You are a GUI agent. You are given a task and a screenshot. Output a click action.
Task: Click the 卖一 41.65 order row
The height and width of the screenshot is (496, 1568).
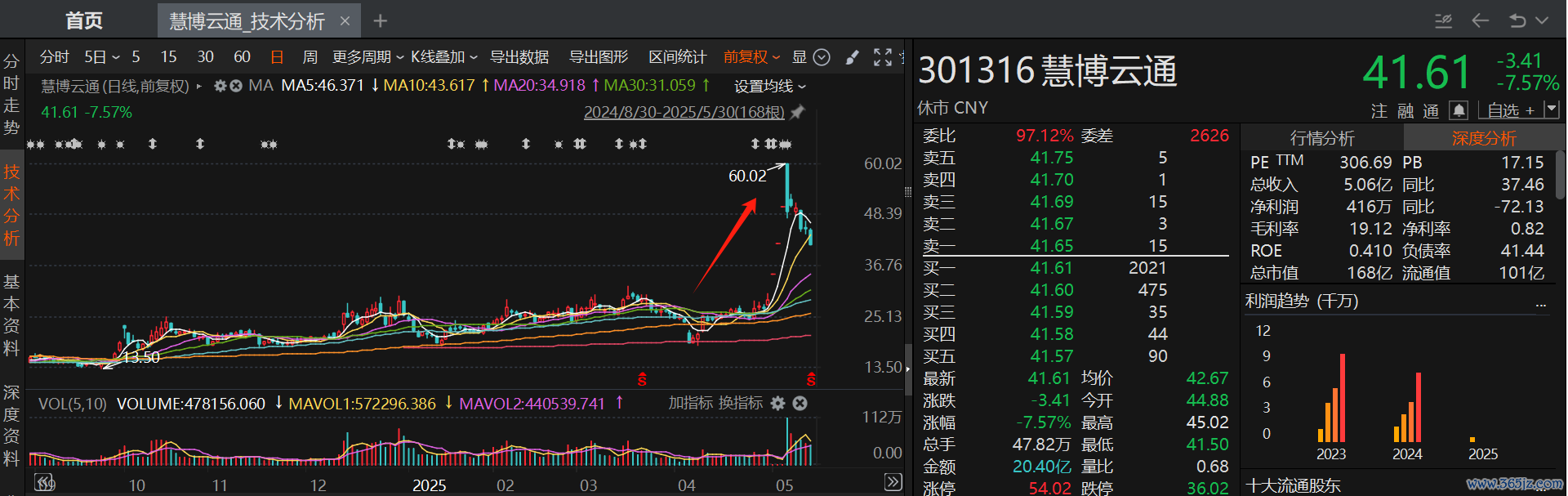1076,245
